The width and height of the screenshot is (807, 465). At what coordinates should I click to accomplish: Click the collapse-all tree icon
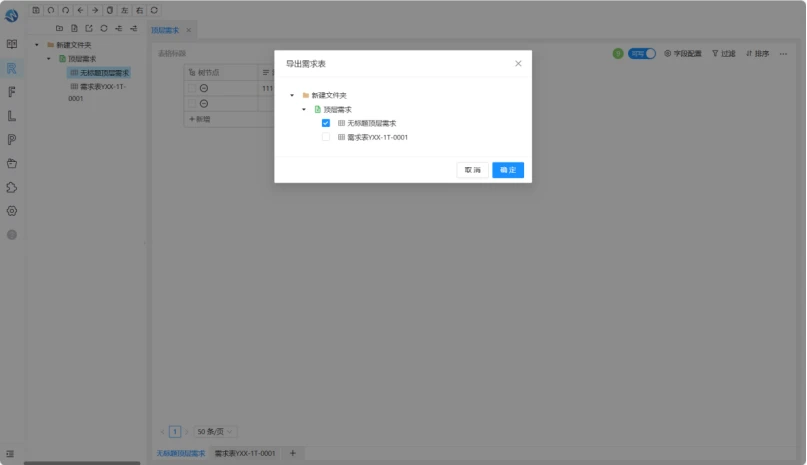[119, 28]
